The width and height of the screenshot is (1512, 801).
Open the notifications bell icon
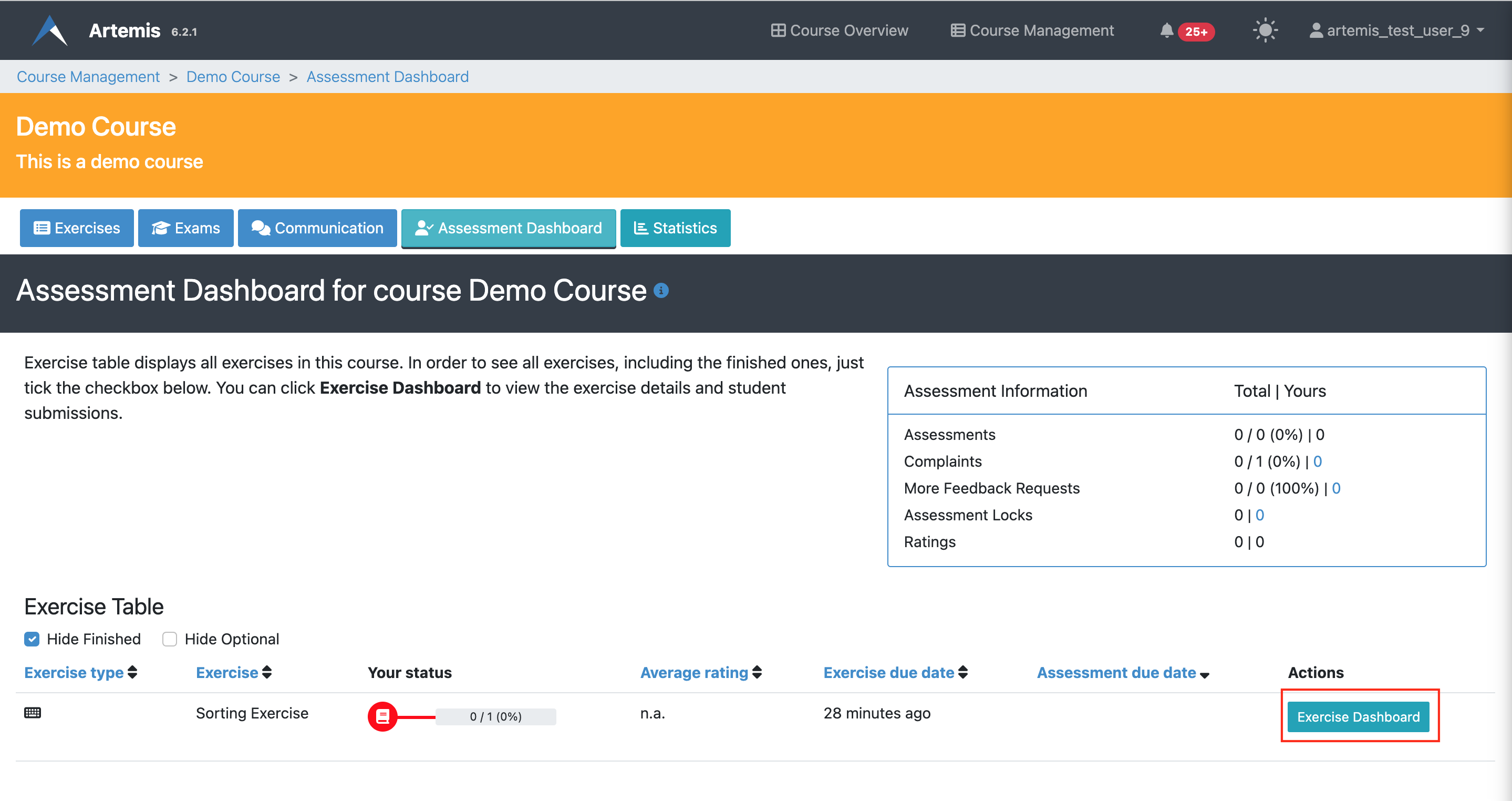pos(1166,30)
